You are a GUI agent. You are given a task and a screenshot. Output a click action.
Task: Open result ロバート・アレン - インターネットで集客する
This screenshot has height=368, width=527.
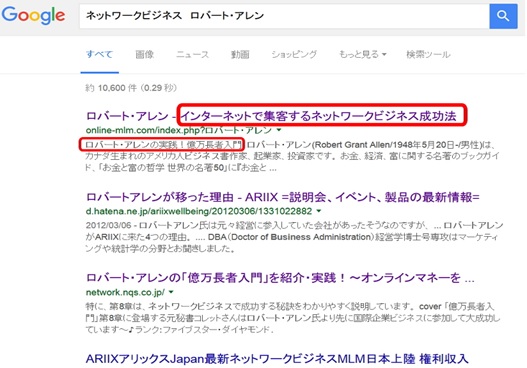click(x=271, y=116)
